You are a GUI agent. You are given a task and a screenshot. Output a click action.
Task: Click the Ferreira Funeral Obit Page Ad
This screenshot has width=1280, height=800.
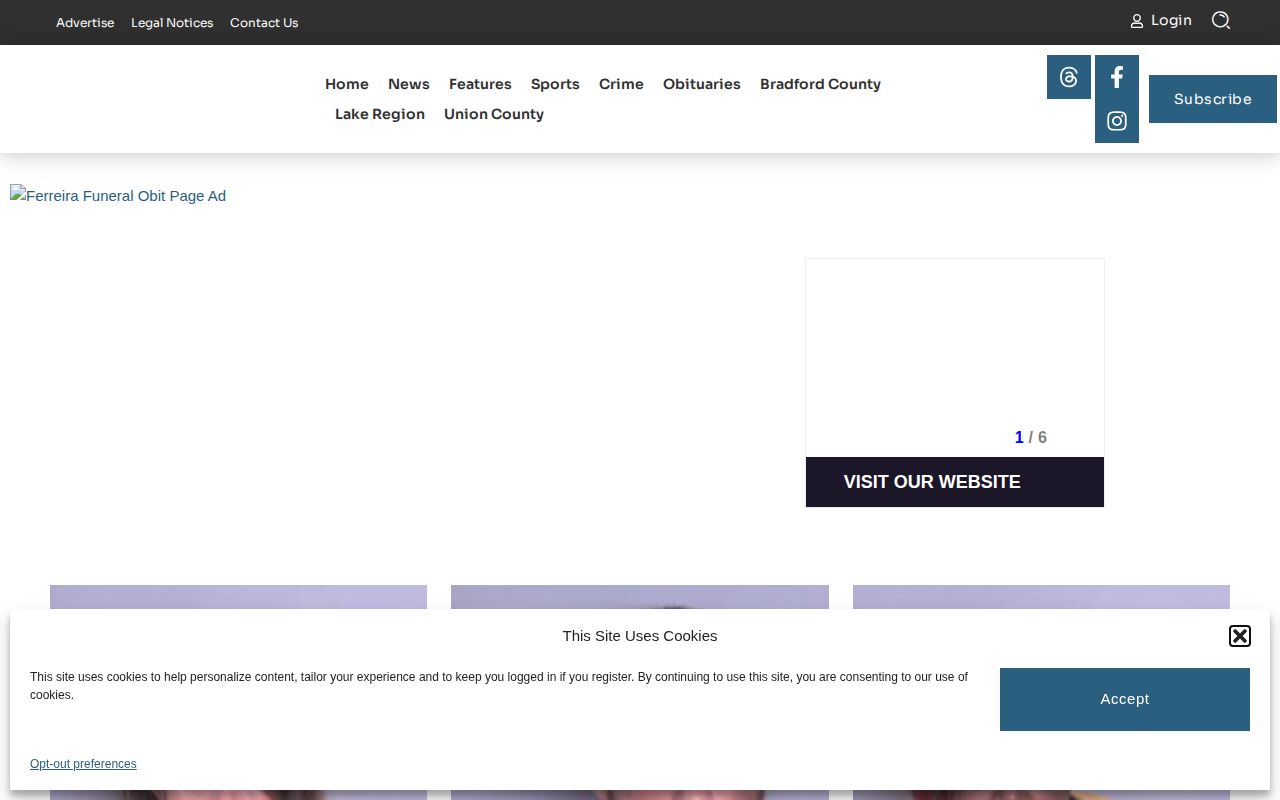click(118, 195)
